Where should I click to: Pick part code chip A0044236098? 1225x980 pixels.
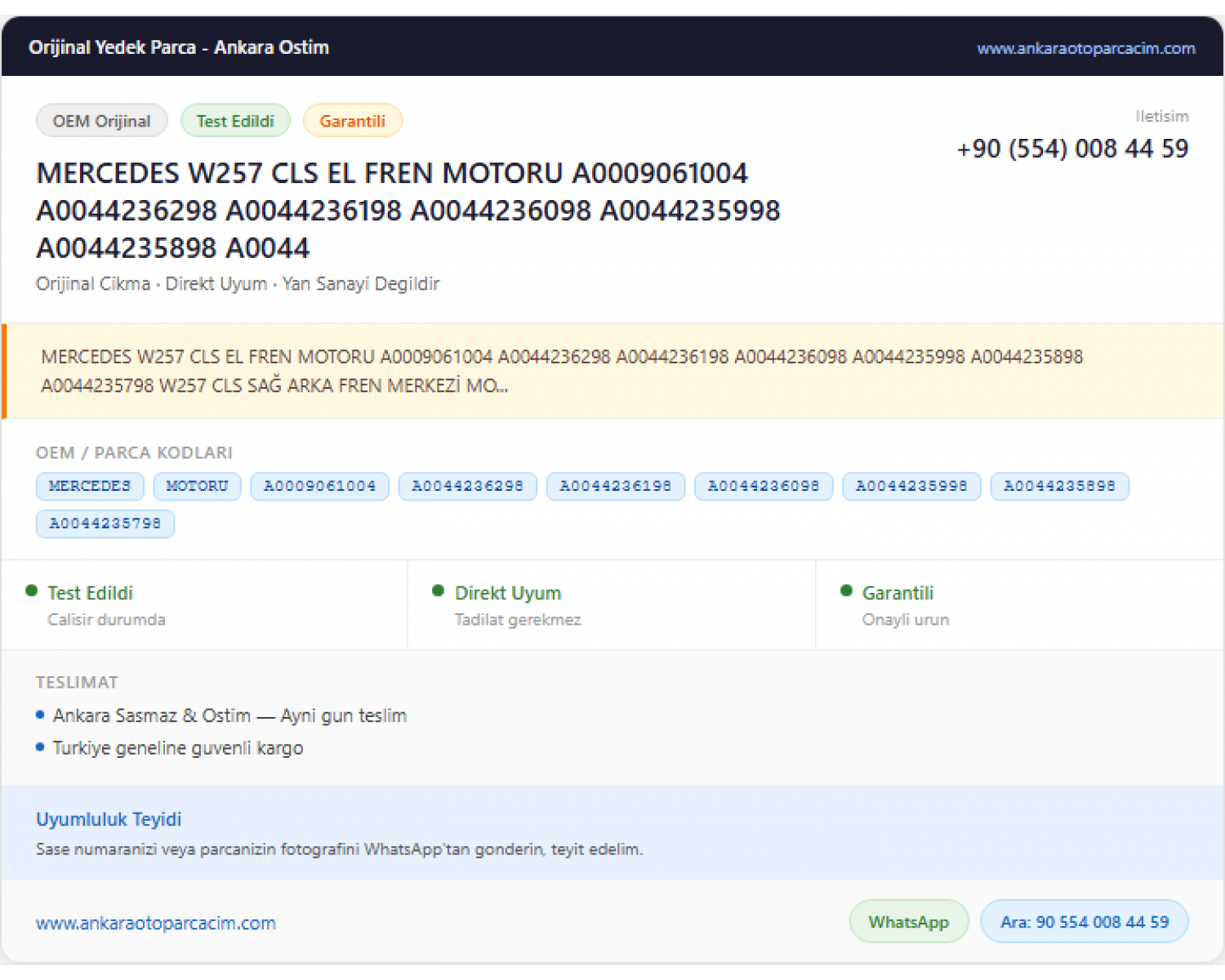coord(763,486)
